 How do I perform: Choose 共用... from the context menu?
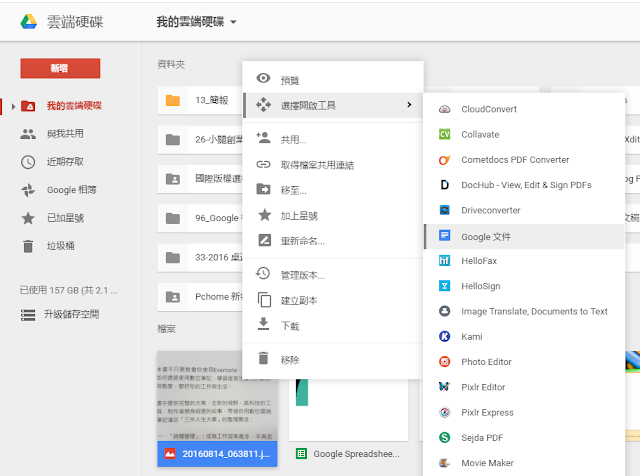pyautogui.click(x=333, y=140)
